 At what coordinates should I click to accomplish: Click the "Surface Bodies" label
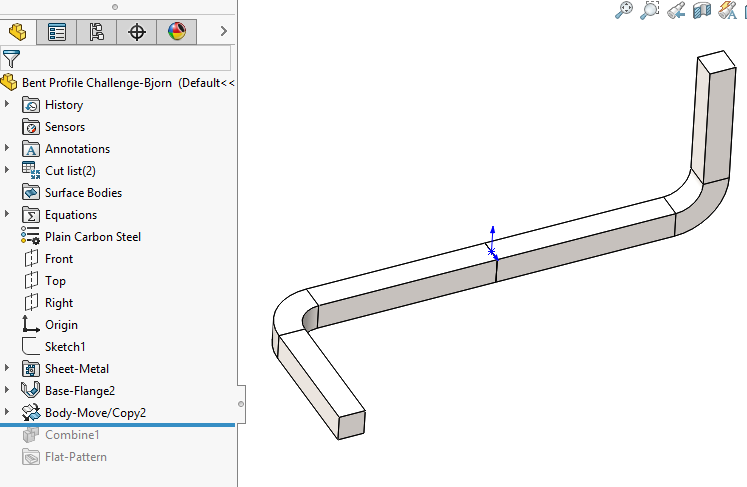[x=83, y=193]
